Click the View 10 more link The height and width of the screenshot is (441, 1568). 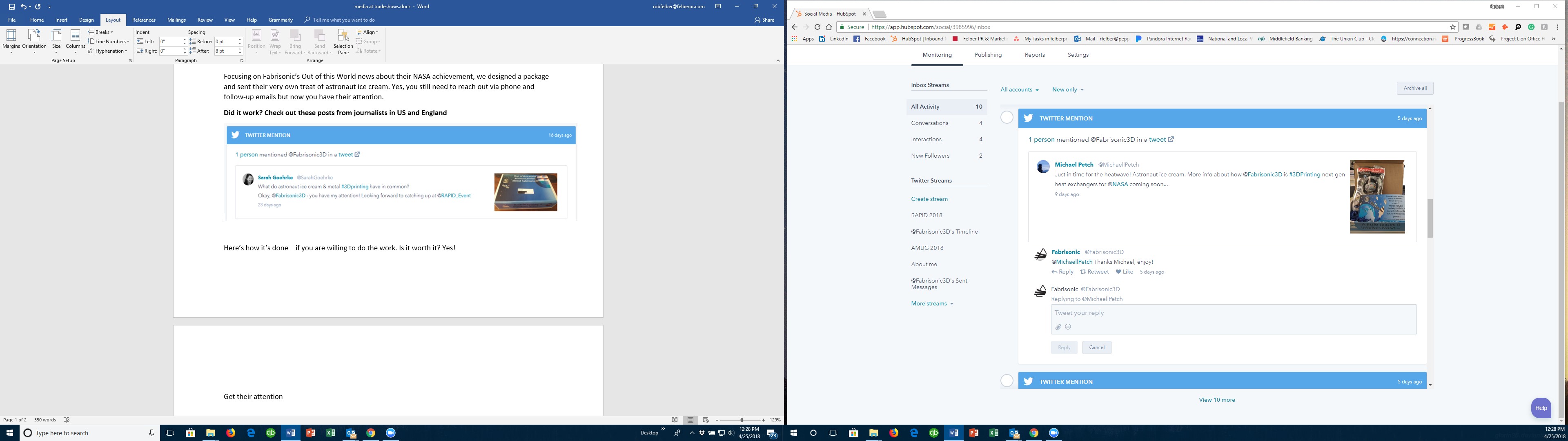pyautogui.click(x=1217, y=400)
